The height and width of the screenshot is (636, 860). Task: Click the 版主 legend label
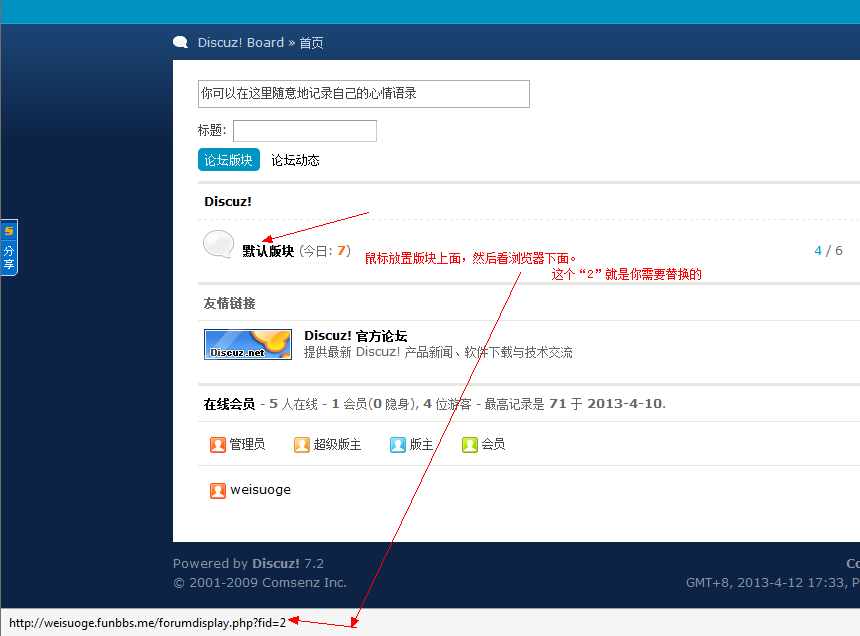point(421,444)
